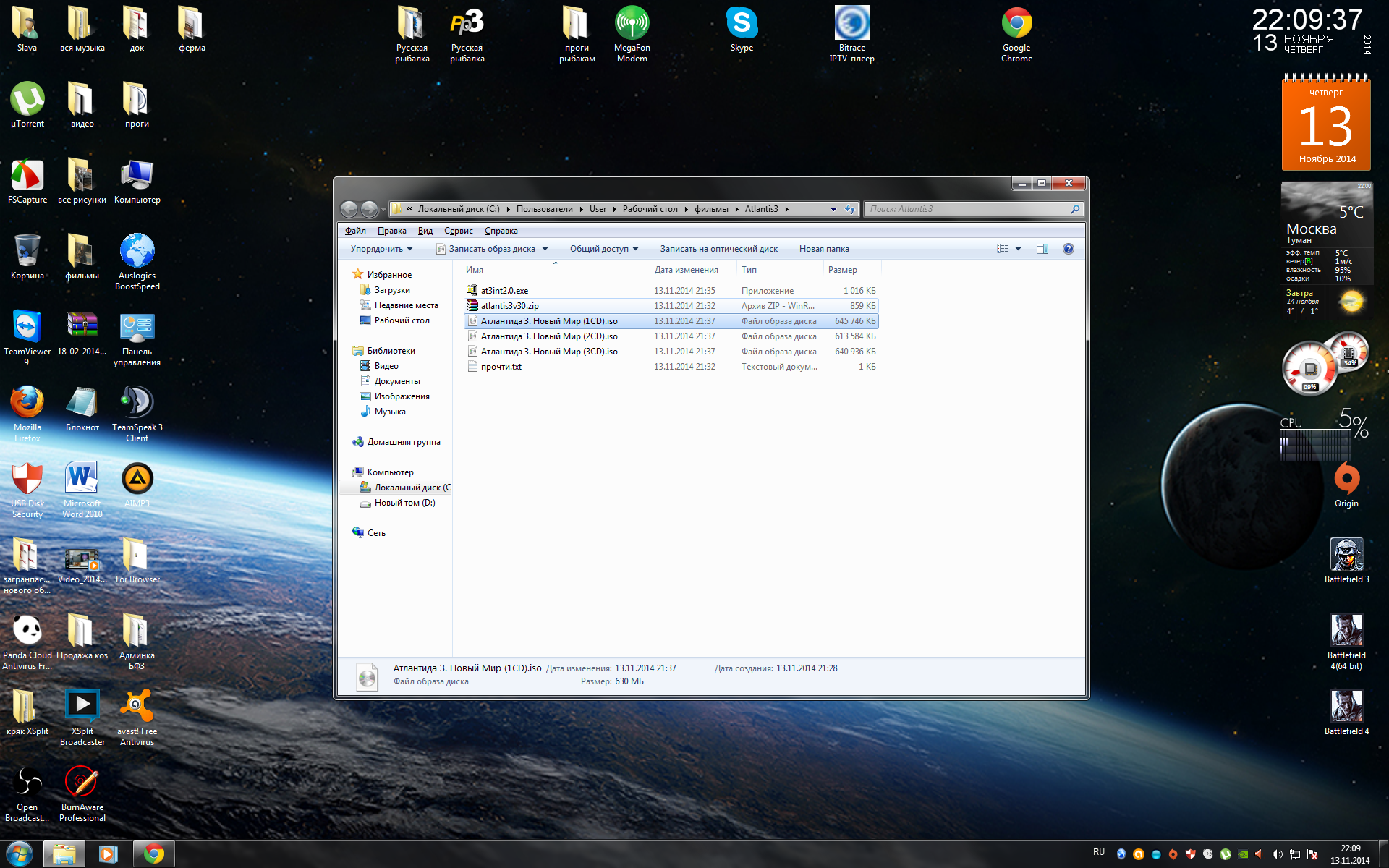The height and width of the screenshot is (868, 1389).
Task: Open Microsoft Word 2010 icon
Action: 82,490
